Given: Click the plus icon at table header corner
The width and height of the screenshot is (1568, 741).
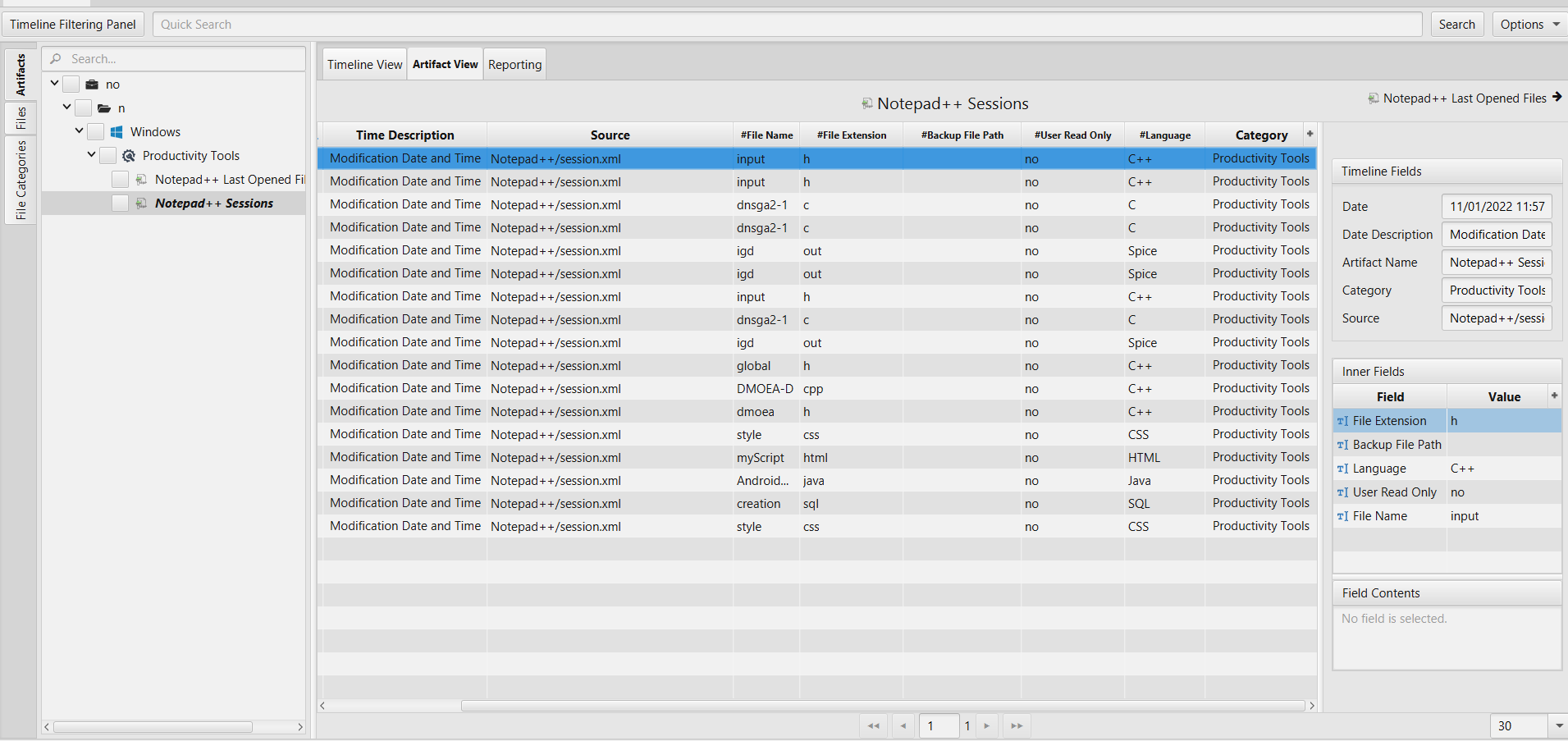Looking at the screenshot, I should click(1310, 134).
